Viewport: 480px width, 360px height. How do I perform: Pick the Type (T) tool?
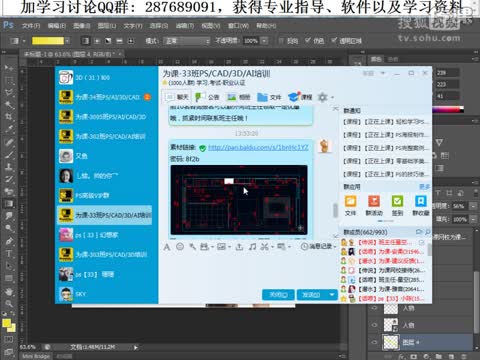coord(9,253)
